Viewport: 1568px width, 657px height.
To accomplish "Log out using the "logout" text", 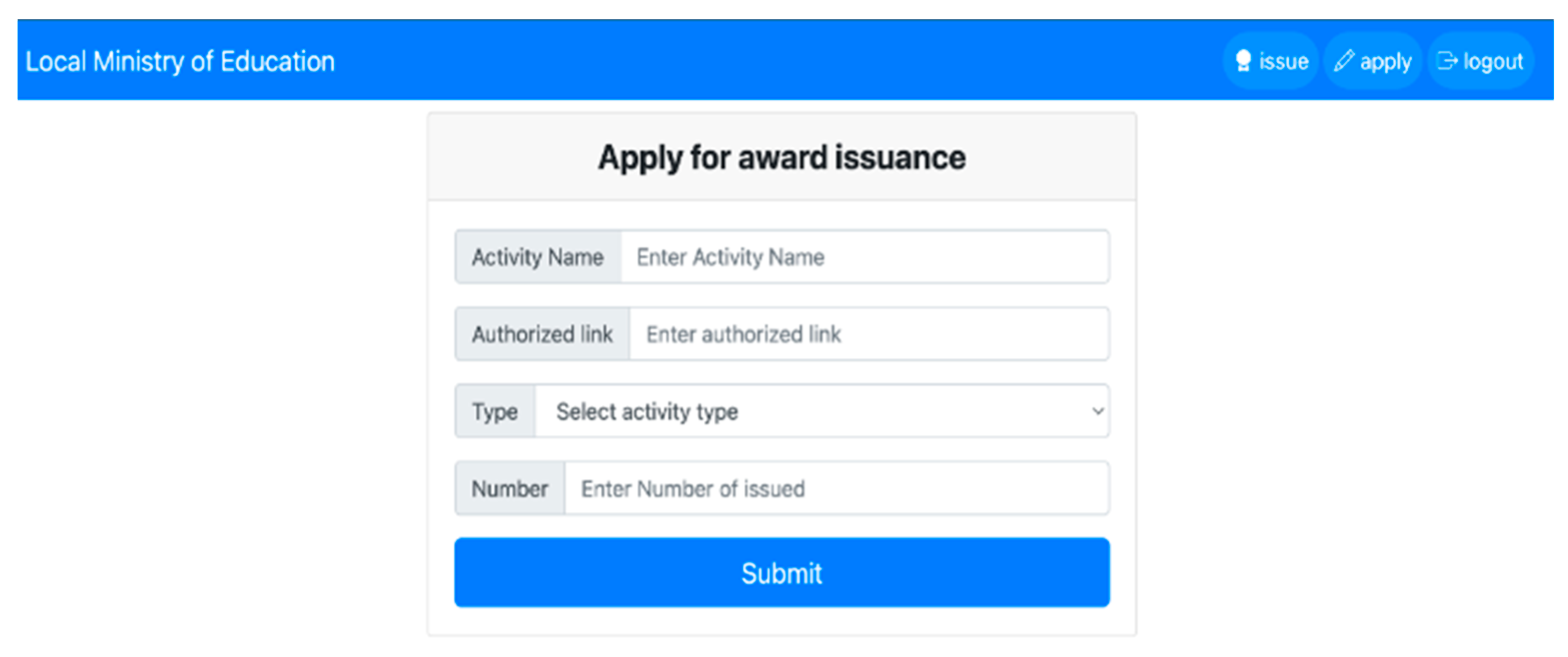I will 1492,61.
